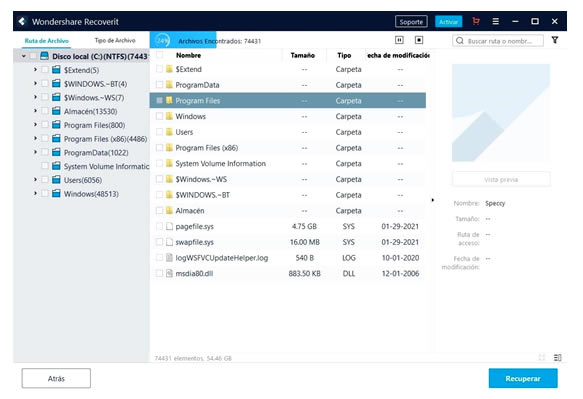Expand the $WINDOWS.~BT(4) tree node
The height and width of the screenshot is (399, 583).
pyautogui.click(x=35, y=83)
